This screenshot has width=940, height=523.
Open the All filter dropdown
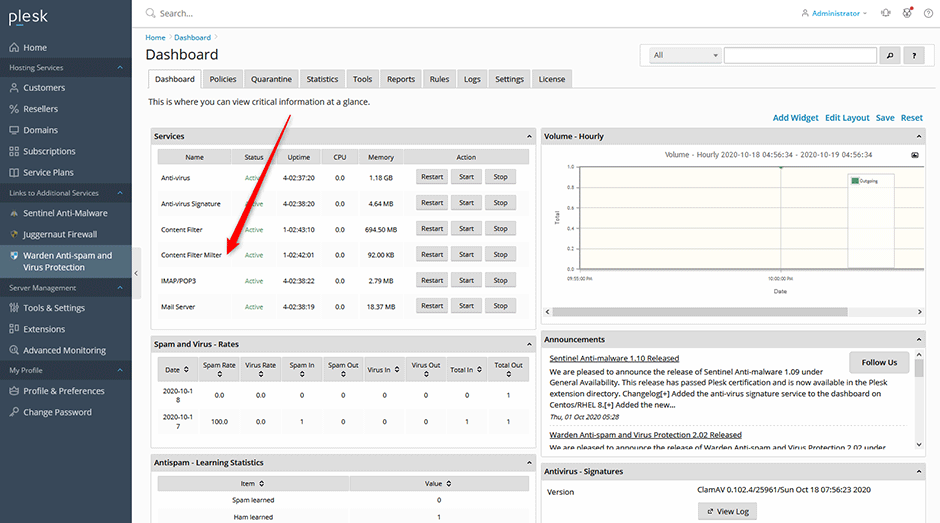[684, 55]
